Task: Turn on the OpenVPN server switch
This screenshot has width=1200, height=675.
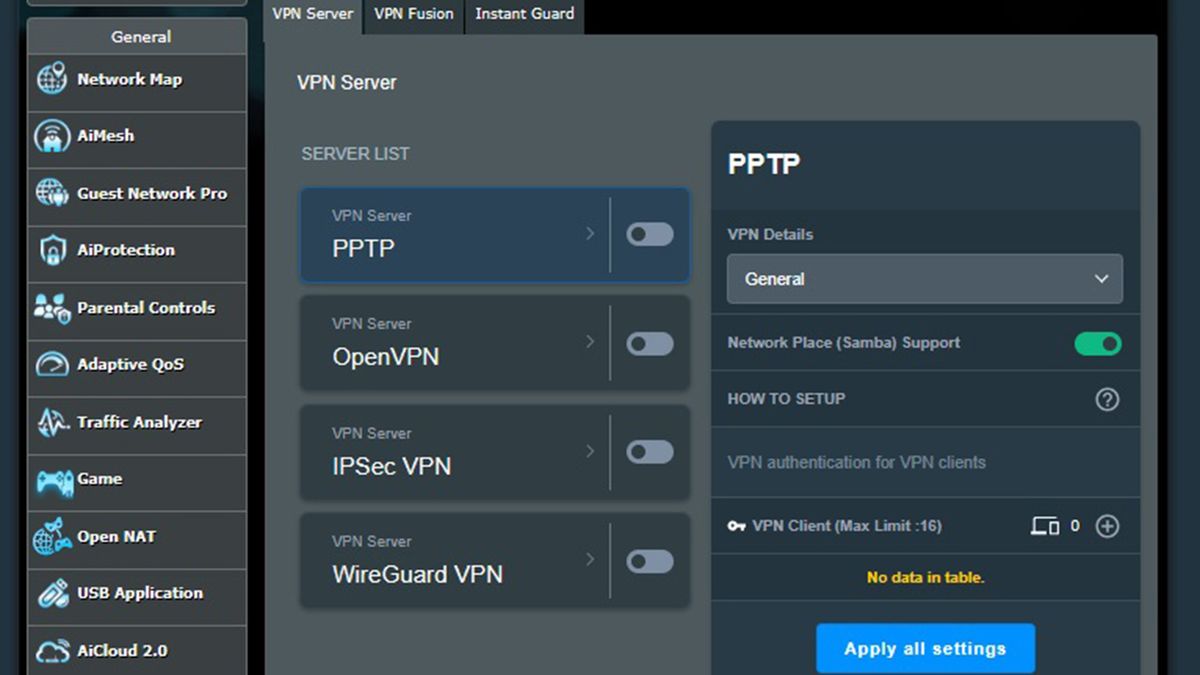Action: coord(650,344)
